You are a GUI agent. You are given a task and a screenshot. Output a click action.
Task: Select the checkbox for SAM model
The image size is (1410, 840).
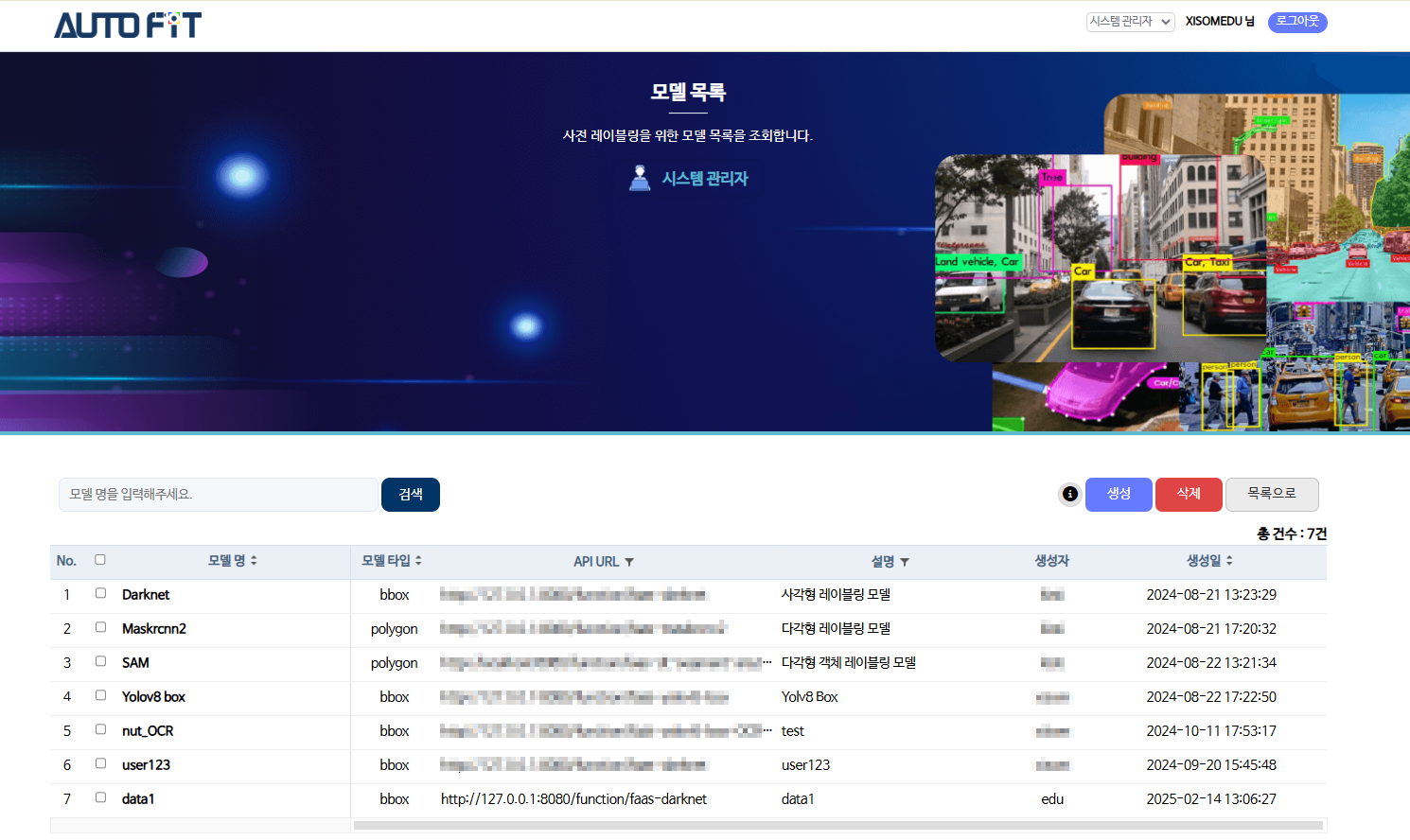click(x=100, y=662)
